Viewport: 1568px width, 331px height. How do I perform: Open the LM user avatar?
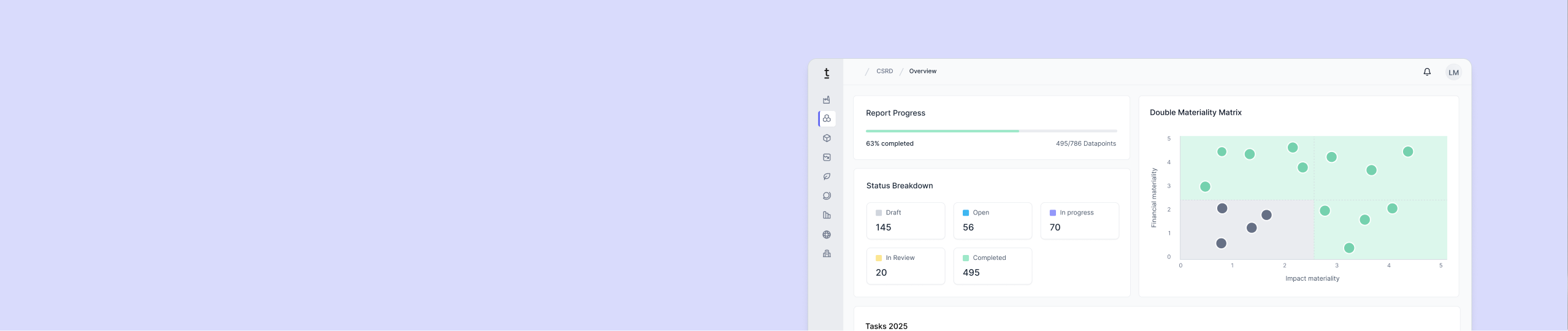[x=1453, y=72]
